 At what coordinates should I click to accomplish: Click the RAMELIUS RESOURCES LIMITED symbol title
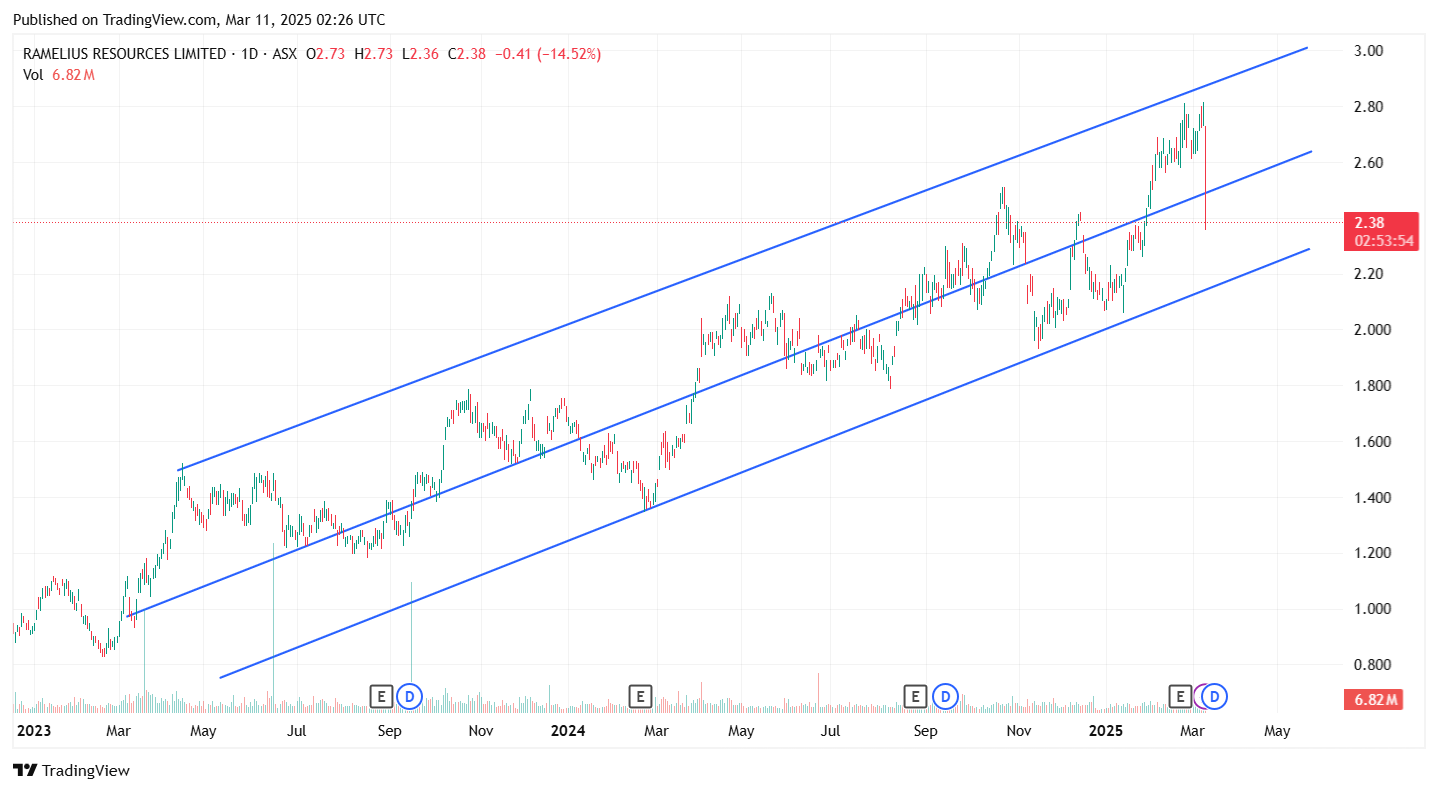tap(124, 54)
